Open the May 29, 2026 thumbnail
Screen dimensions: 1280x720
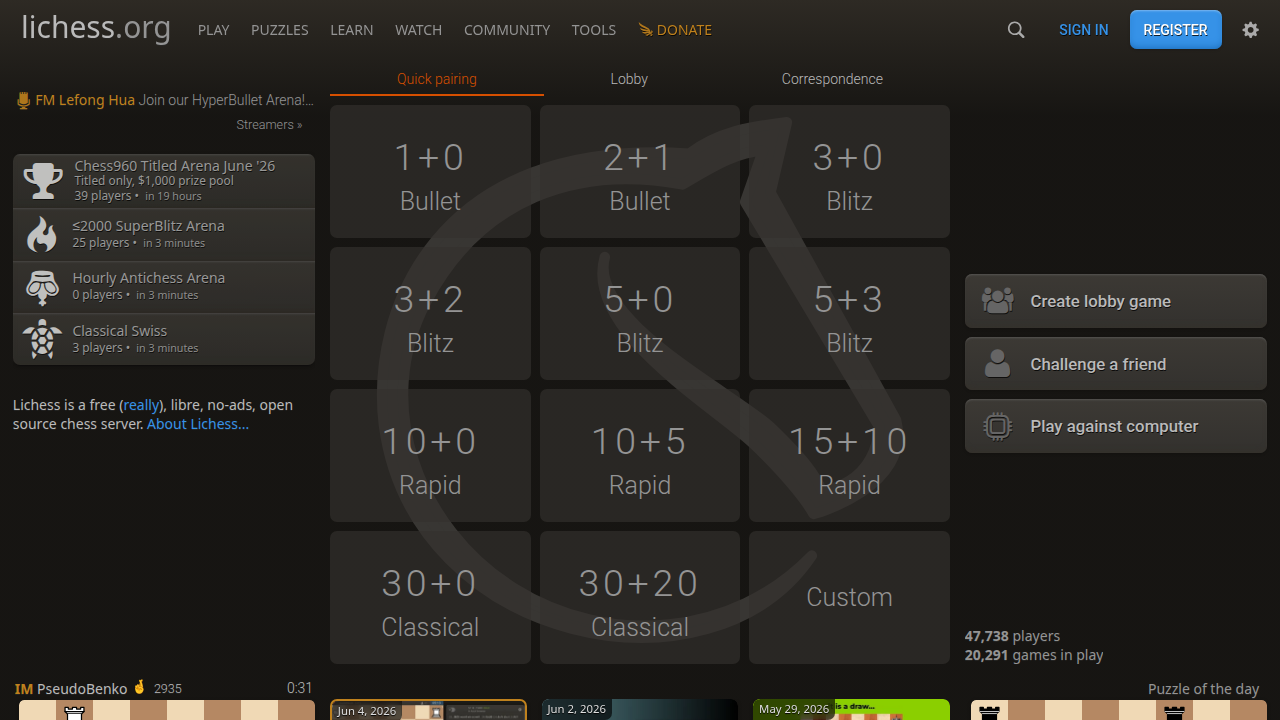point(851,709)
